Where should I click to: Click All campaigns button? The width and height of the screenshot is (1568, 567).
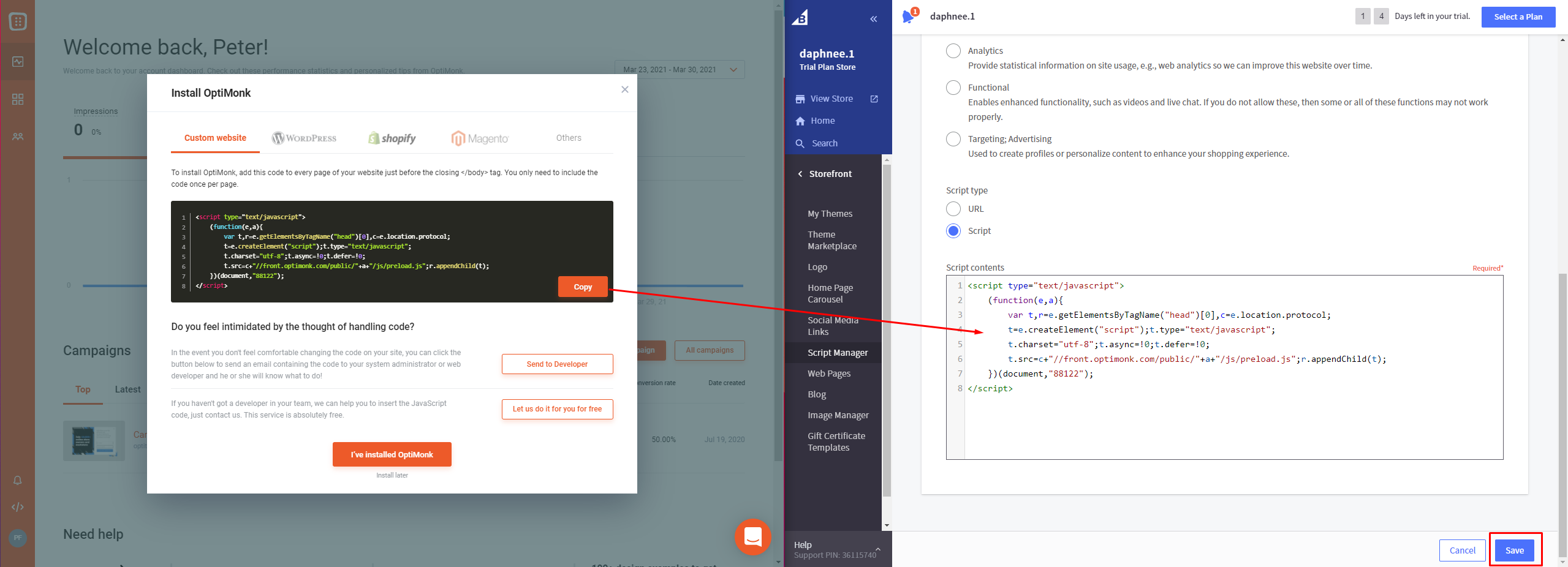710,350
